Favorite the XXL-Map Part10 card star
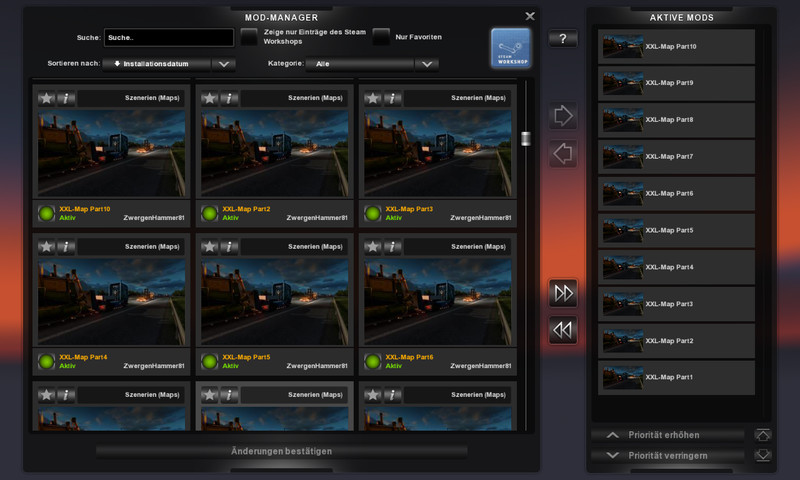 pos(46,98)
